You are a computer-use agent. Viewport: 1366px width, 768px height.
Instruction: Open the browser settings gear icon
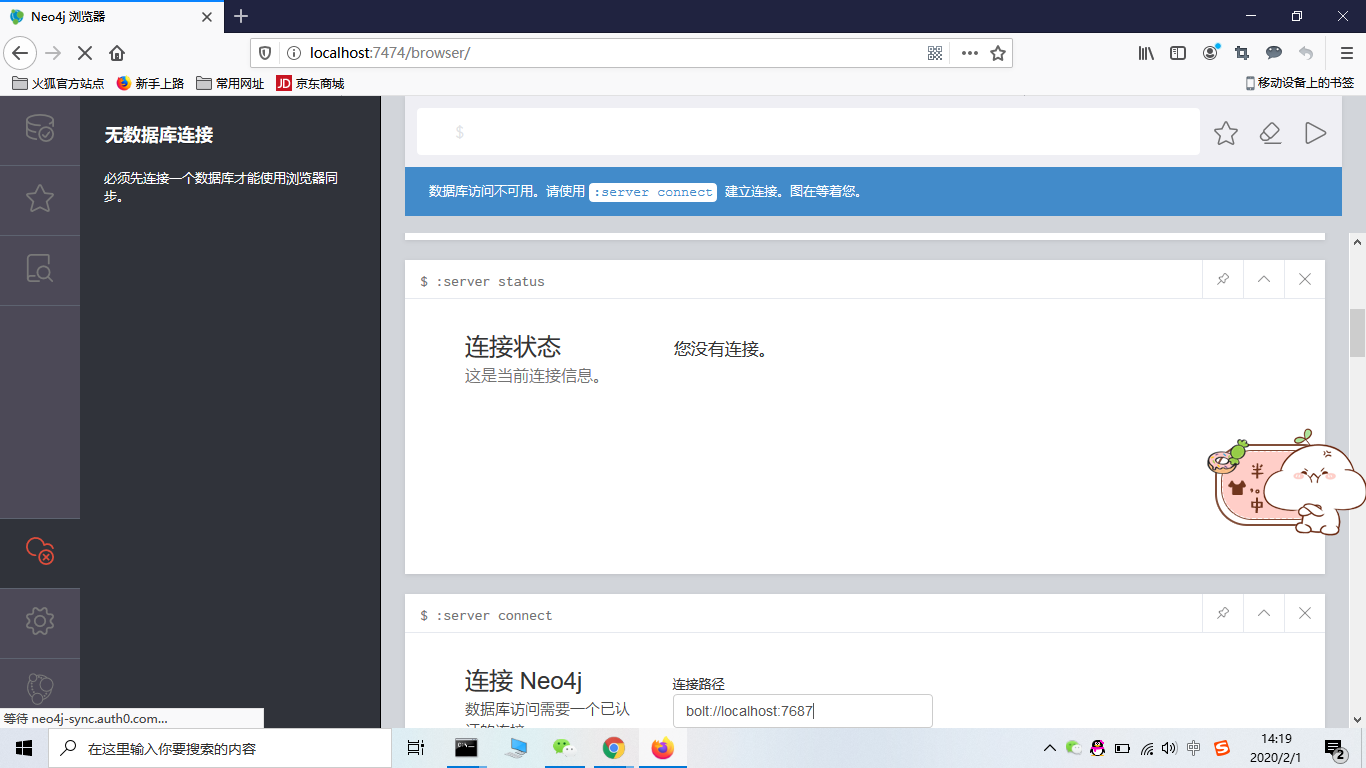tap(40, 621)
